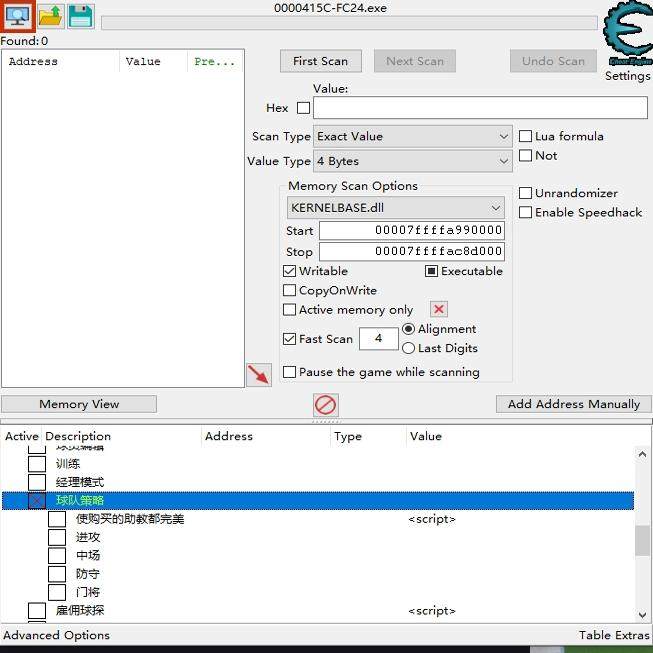Enable the Speedhack checkbox
653x653 pixels.
[525, 212]
